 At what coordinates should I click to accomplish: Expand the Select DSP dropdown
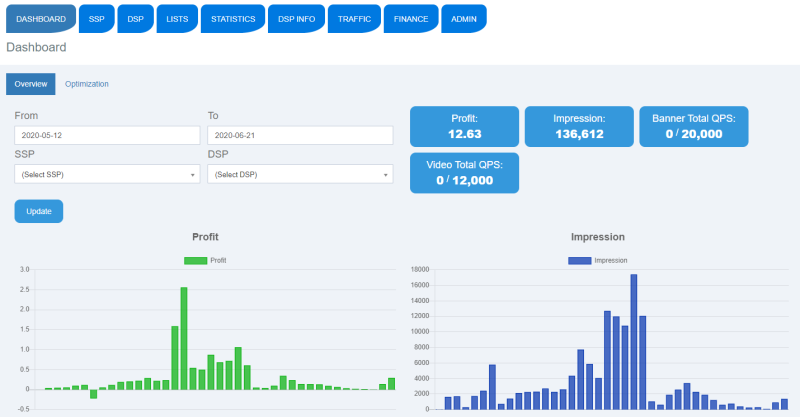[x=300, y=175]
